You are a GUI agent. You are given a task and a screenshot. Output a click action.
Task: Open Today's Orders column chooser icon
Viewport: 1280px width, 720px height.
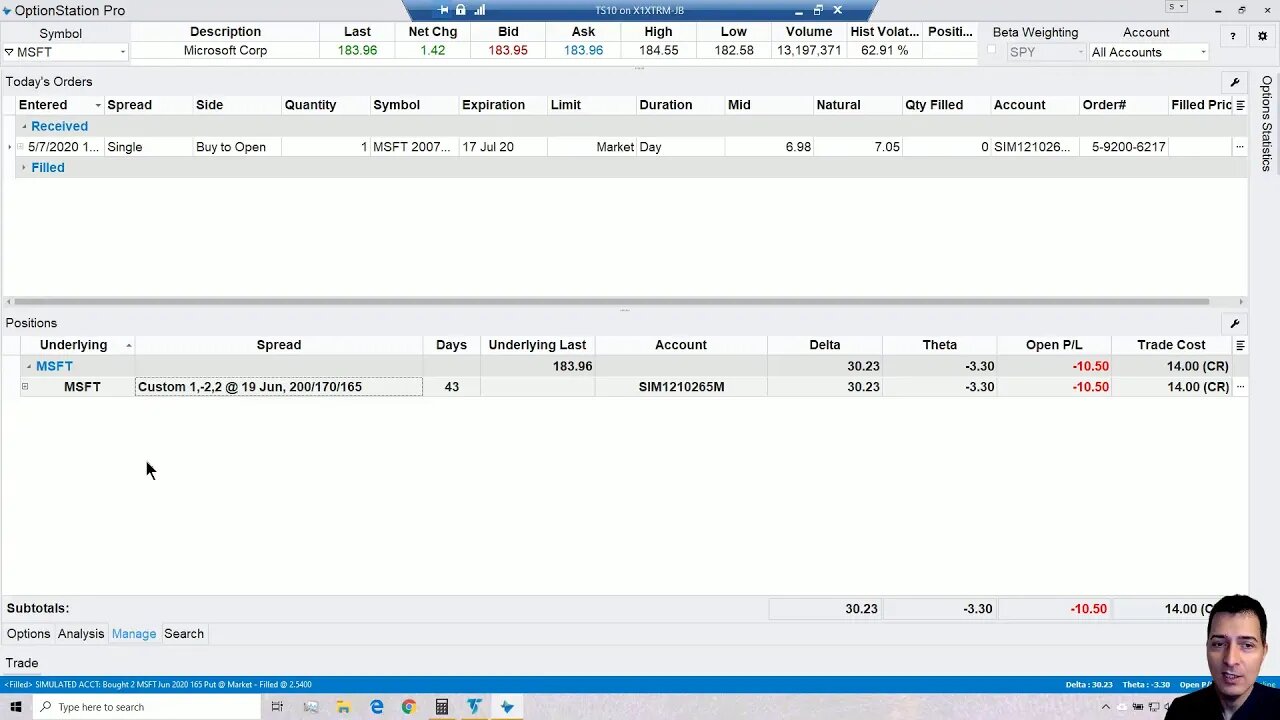tap(1240, 105)
